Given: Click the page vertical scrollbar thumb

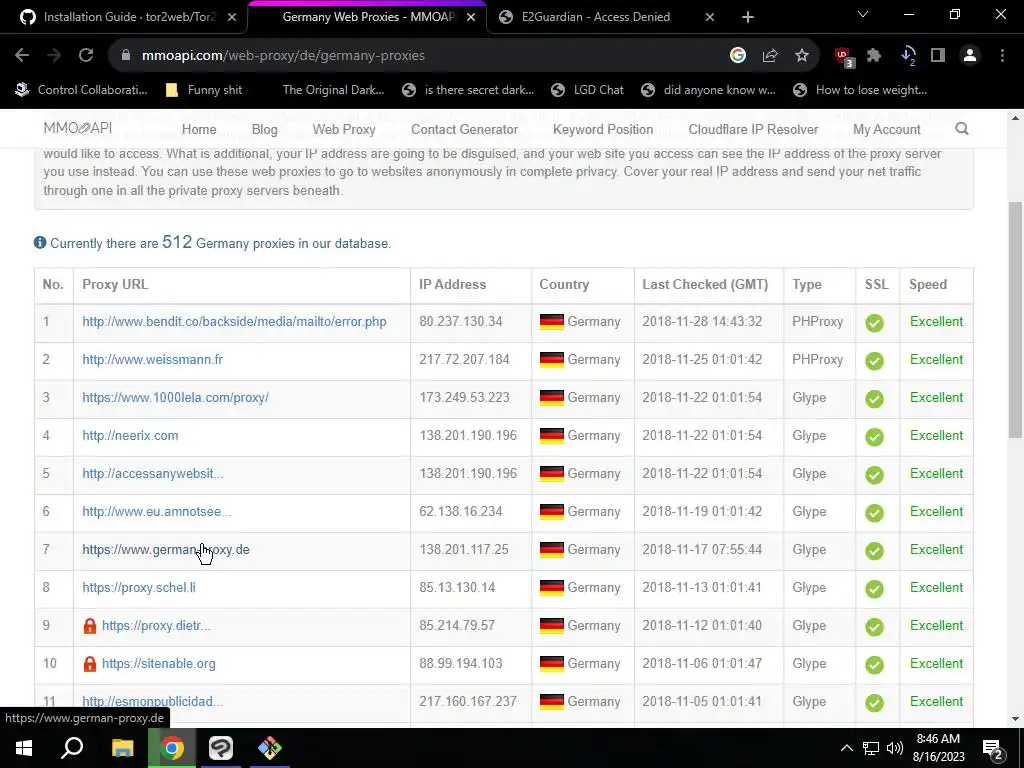Looking at the screenshot, I should tap(1015, 320).
